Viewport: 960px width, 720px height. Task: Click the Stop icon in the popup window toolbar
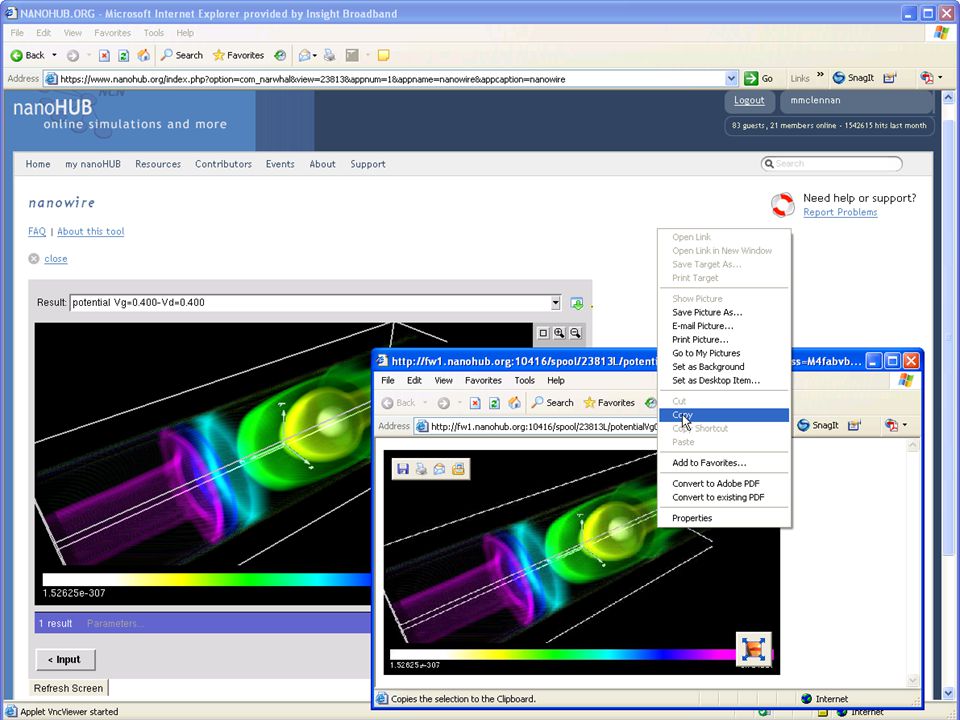[x=475, y=403]
